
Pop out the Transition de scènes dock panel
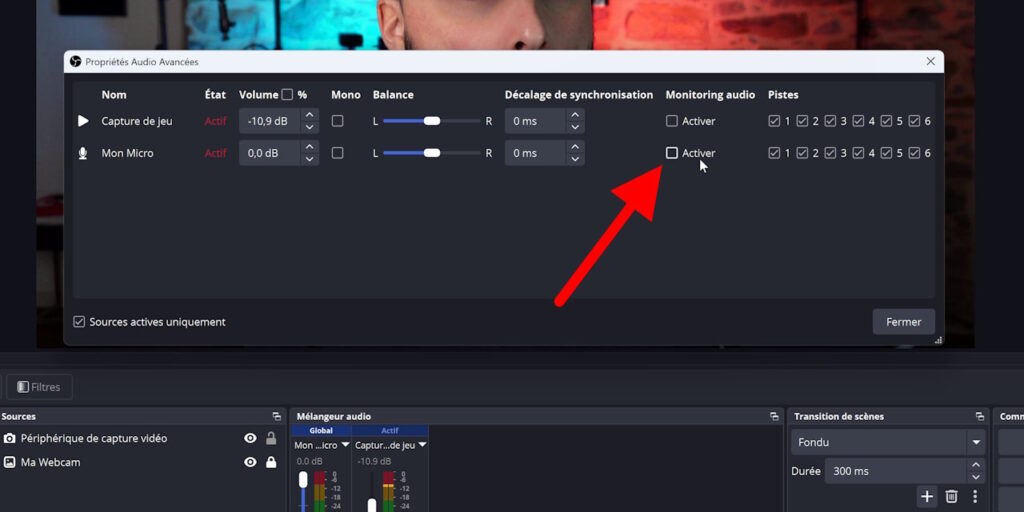(980, 416)
